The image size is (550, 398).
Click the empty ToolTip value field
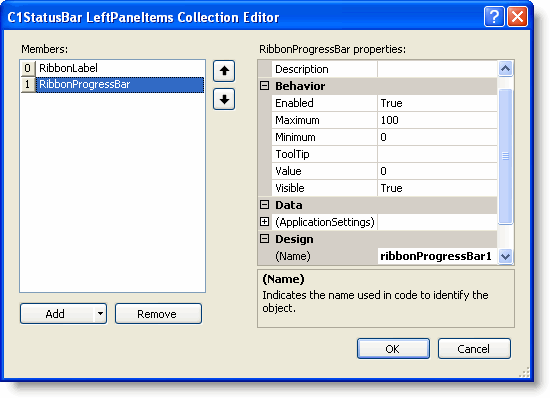click(437, 154)
